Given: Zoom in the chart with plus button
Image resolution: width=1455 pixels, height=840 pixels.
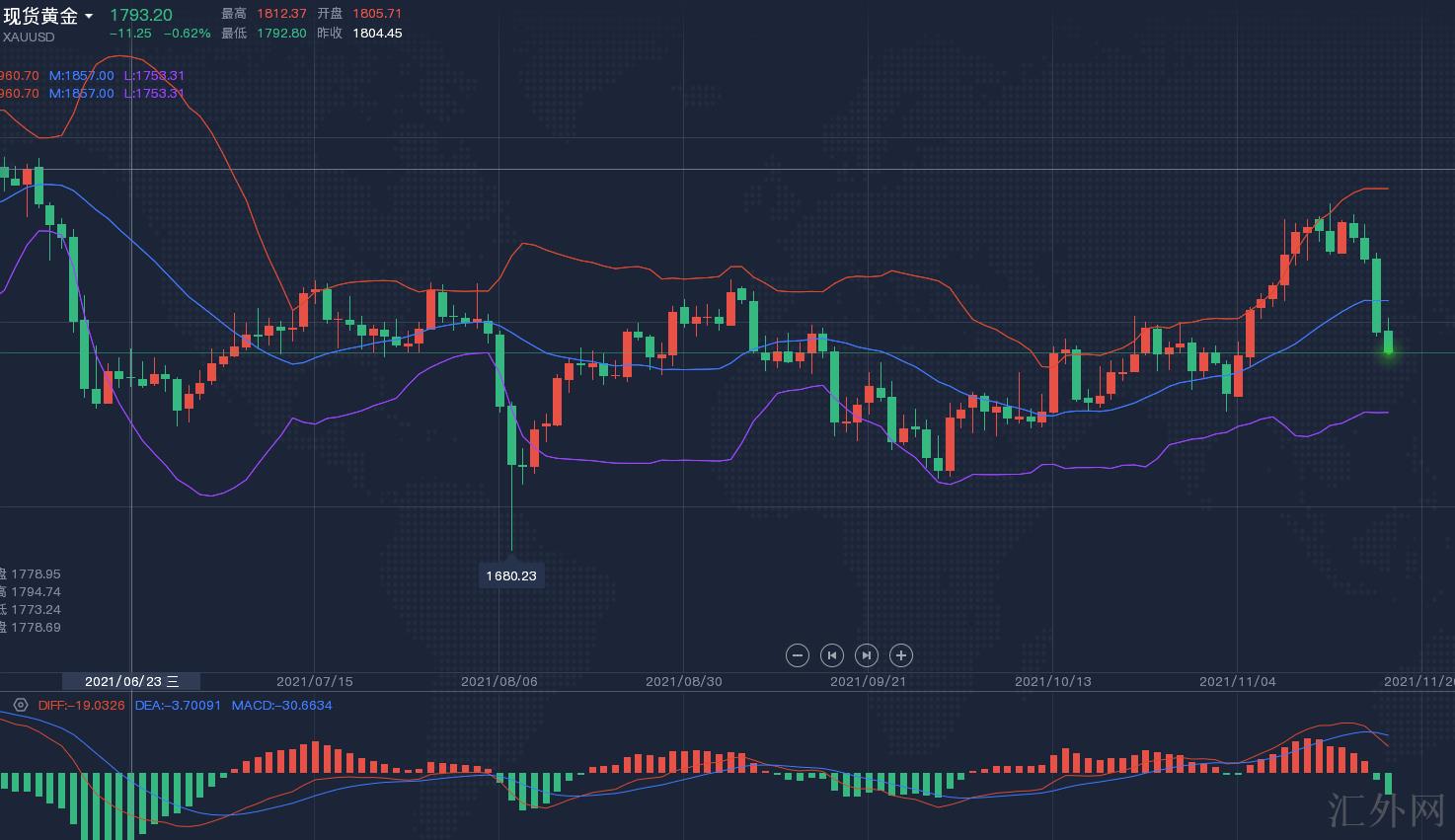Looking at the screenshot, I should coord(901,655).
